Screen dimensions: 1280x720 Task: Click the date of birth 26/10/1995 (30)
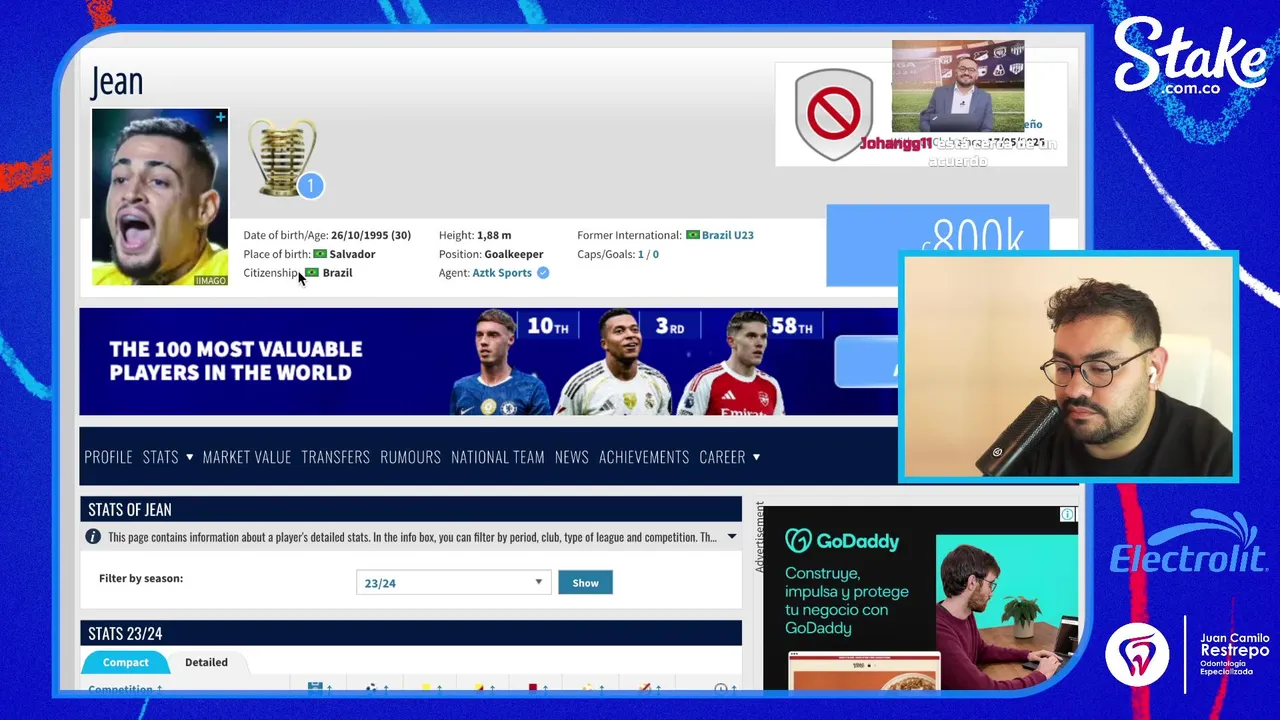point(371,235)
